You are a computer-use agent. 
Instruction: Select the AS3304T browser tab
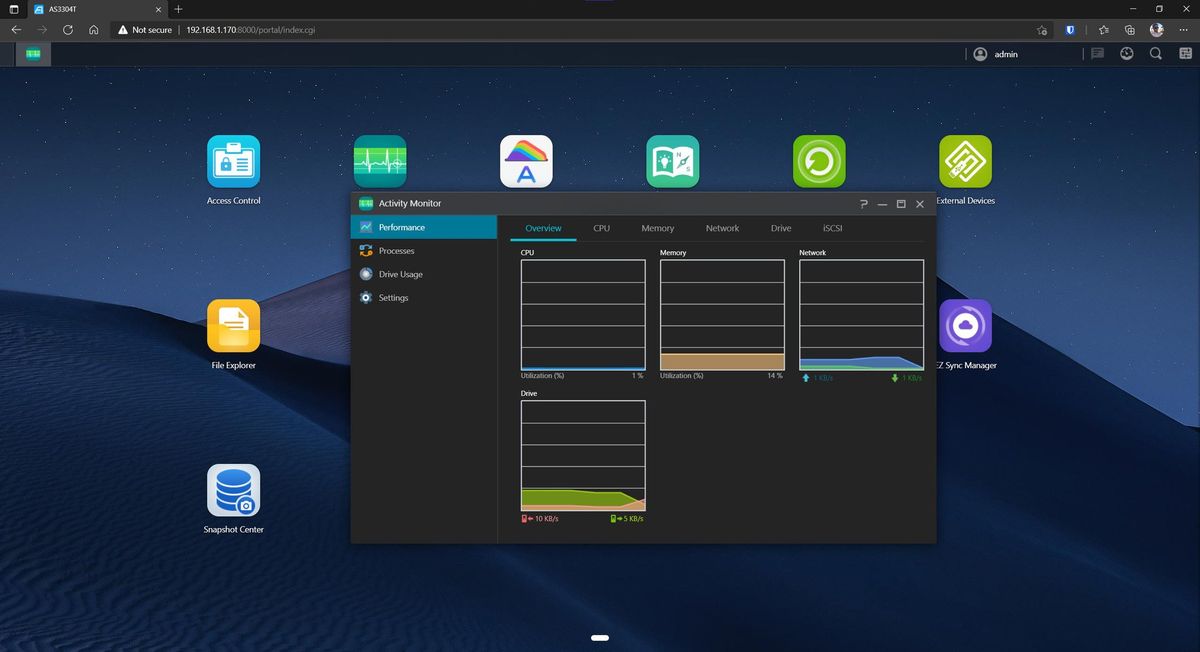pos(96,9)
